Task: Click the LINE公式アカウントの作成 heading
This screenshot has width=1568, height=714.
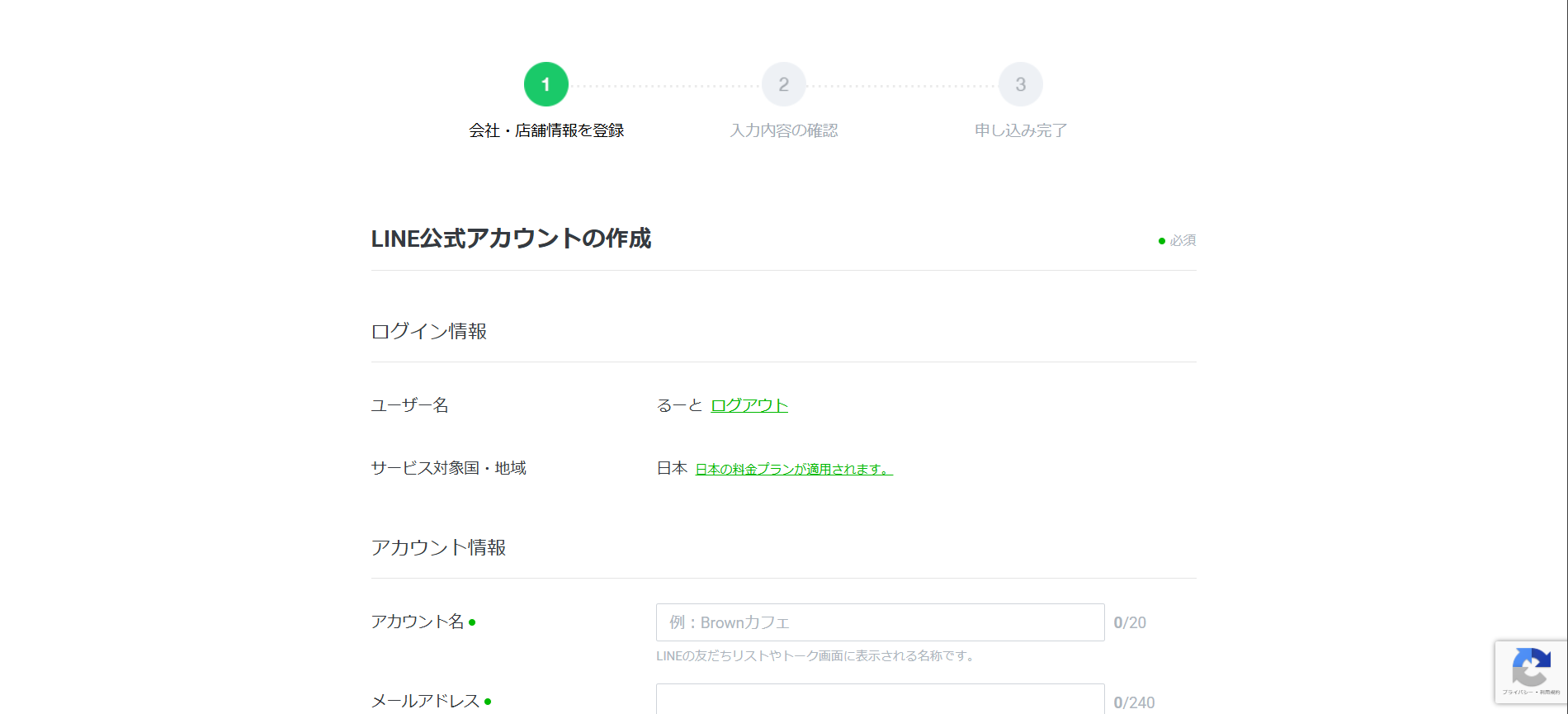Action: pos(511,239)
